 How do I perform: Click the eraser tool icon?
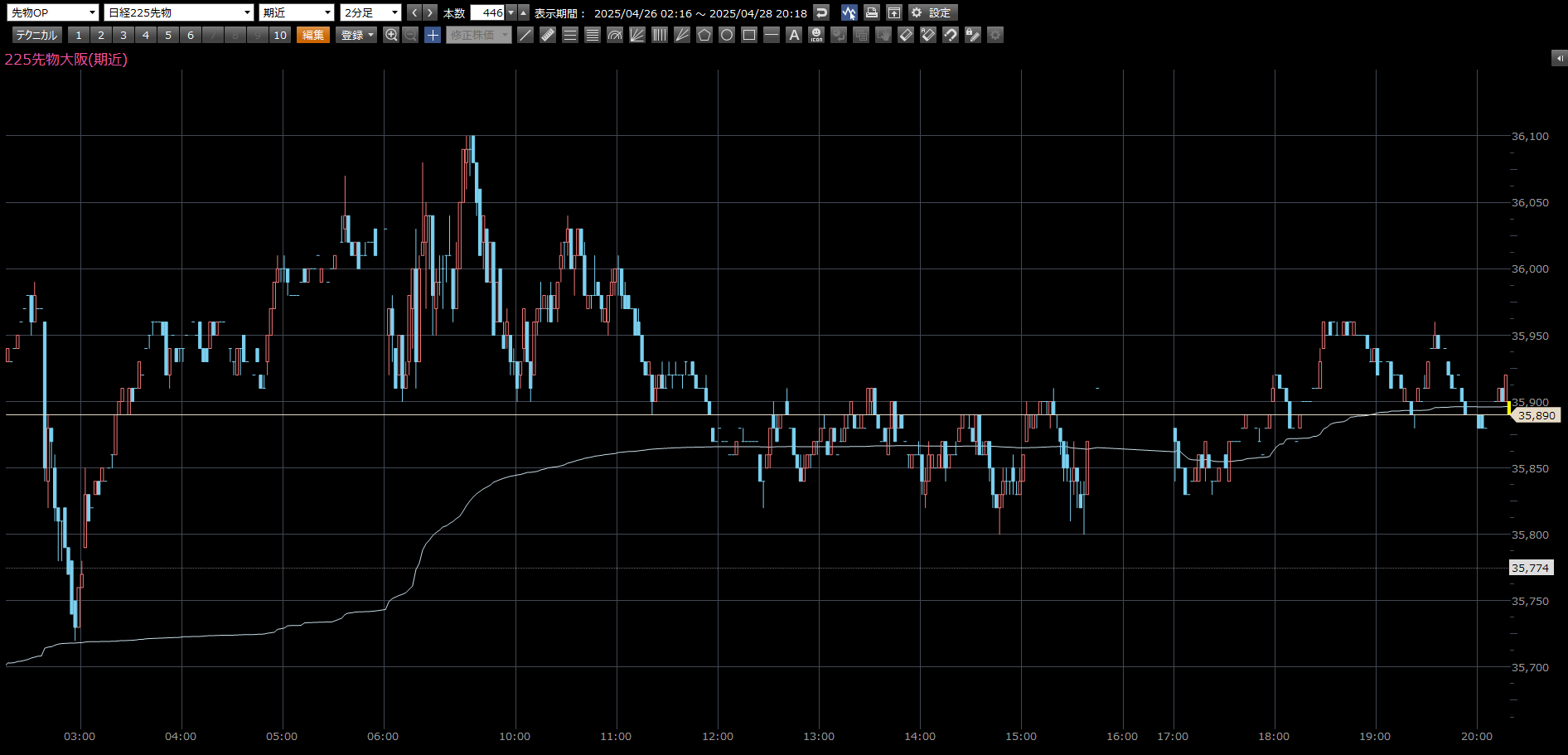tap(906, 35)
